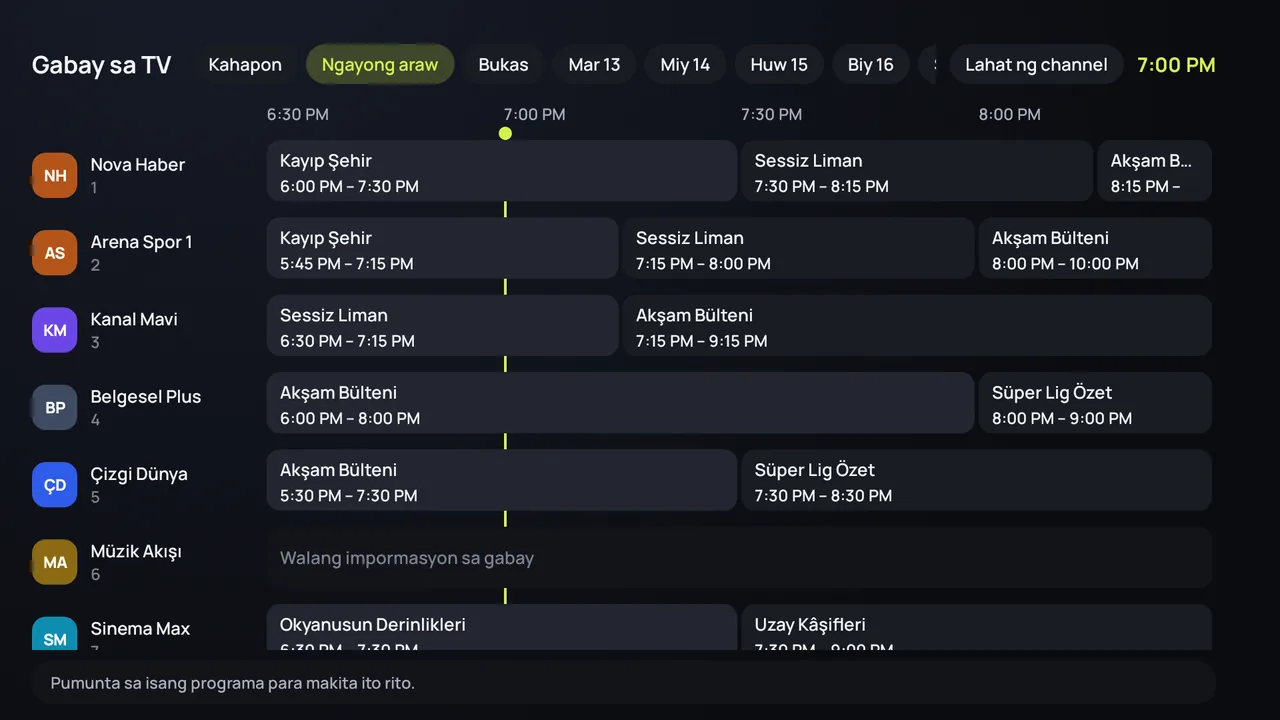1280x720 pixels.
Task: Open the Mar 13 day tab
Action: point(594,64)
